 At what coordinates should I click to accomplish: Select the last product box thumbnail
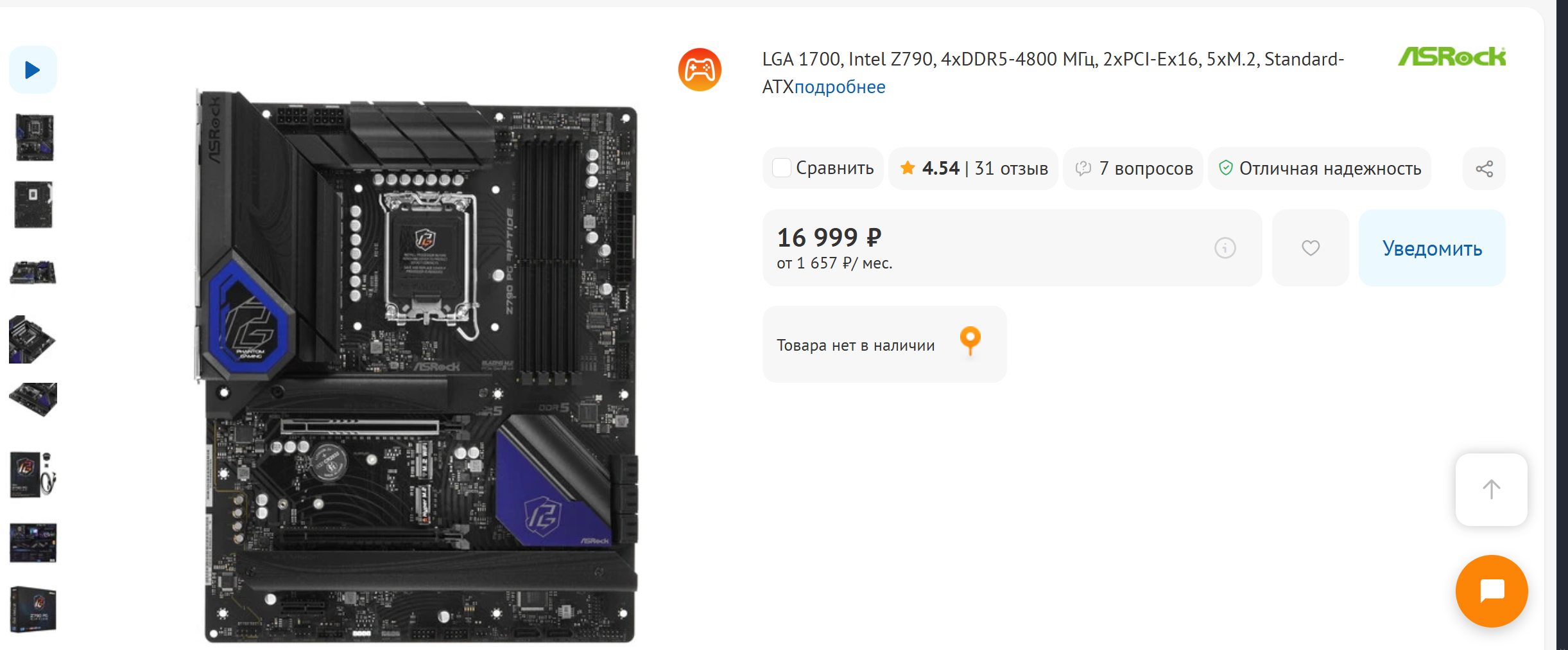[x=33, y=610]
